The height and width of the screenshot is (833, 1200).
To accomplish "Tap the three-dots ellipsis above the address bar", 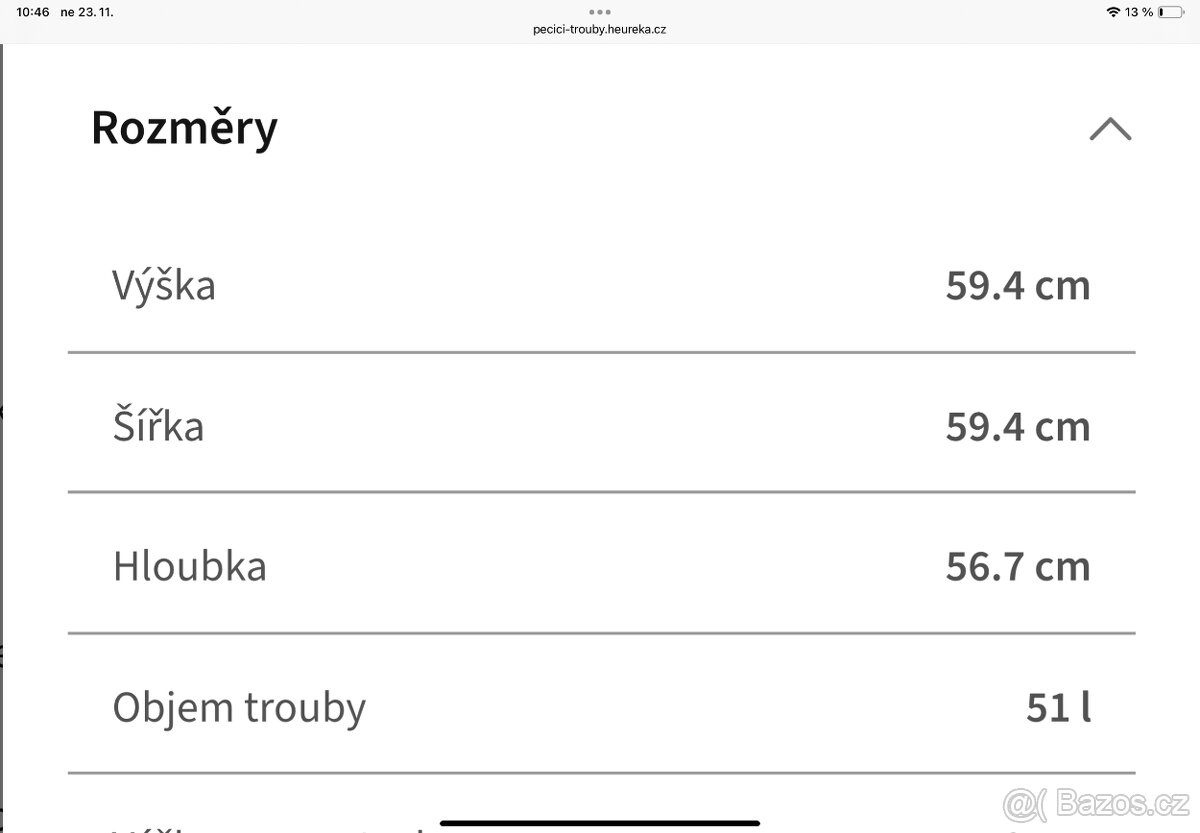I will (600, 11).
